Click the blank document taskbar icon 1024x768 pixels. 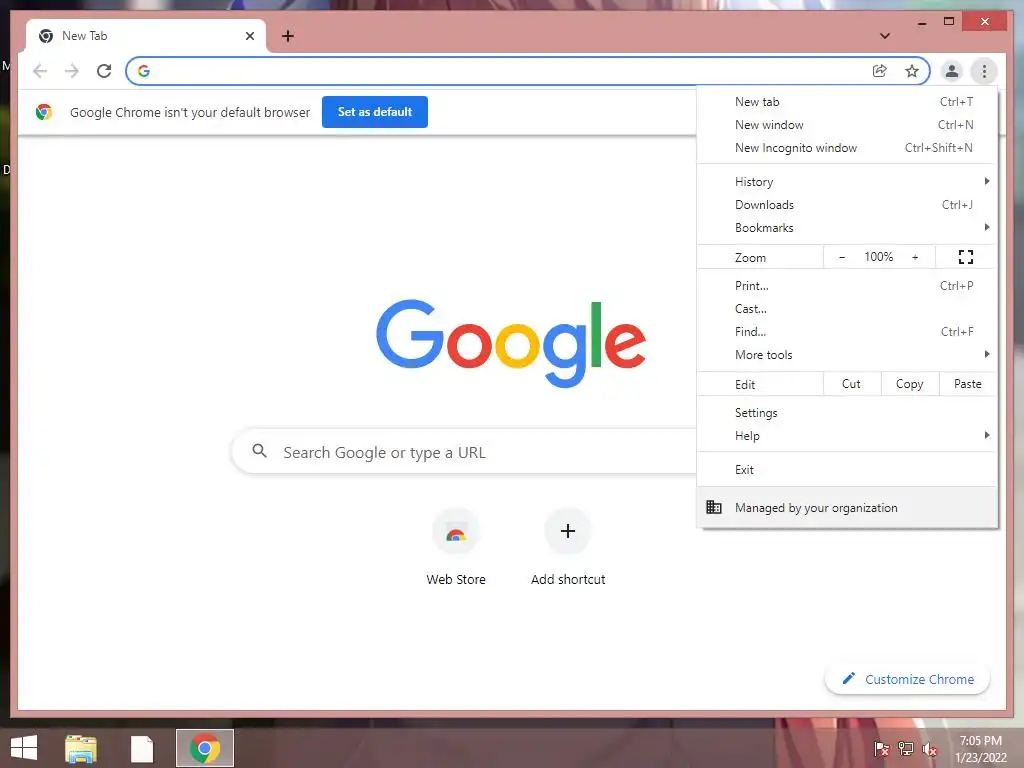142,748
